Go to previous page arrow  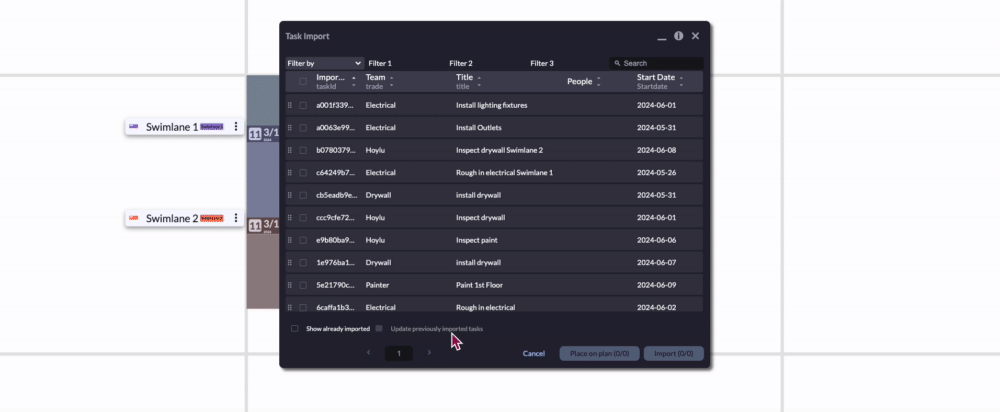point(369,353)
